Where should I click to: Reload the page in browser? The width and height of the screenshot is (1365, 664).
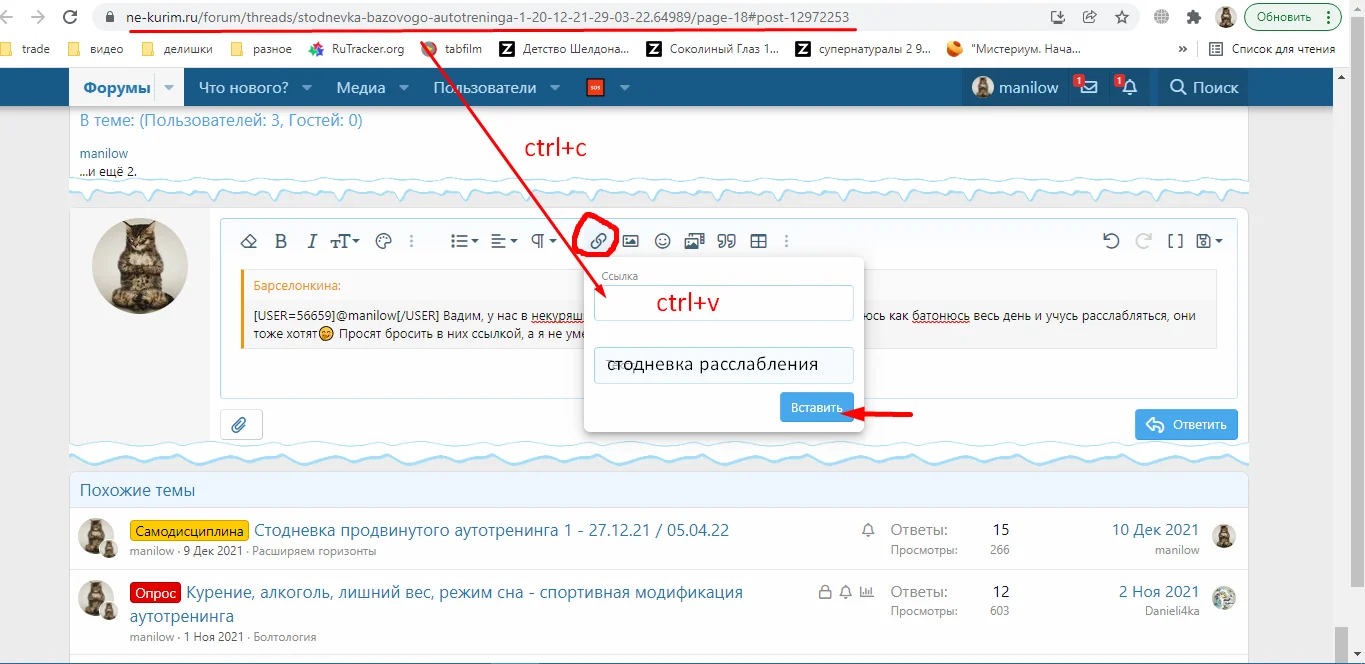tap(70, 17)
